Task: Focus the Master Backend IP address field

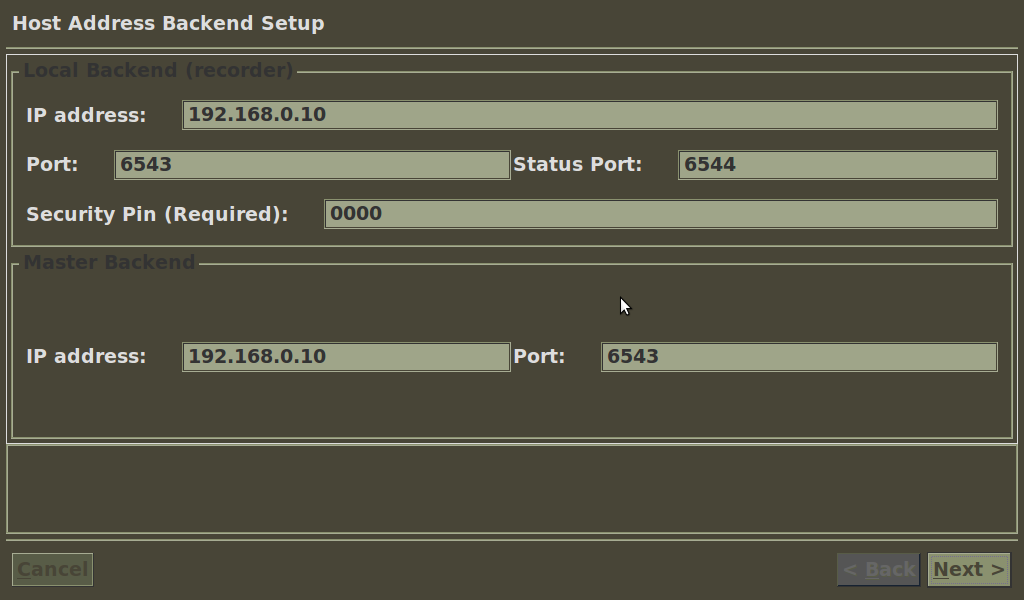Action: pos(346,357)
